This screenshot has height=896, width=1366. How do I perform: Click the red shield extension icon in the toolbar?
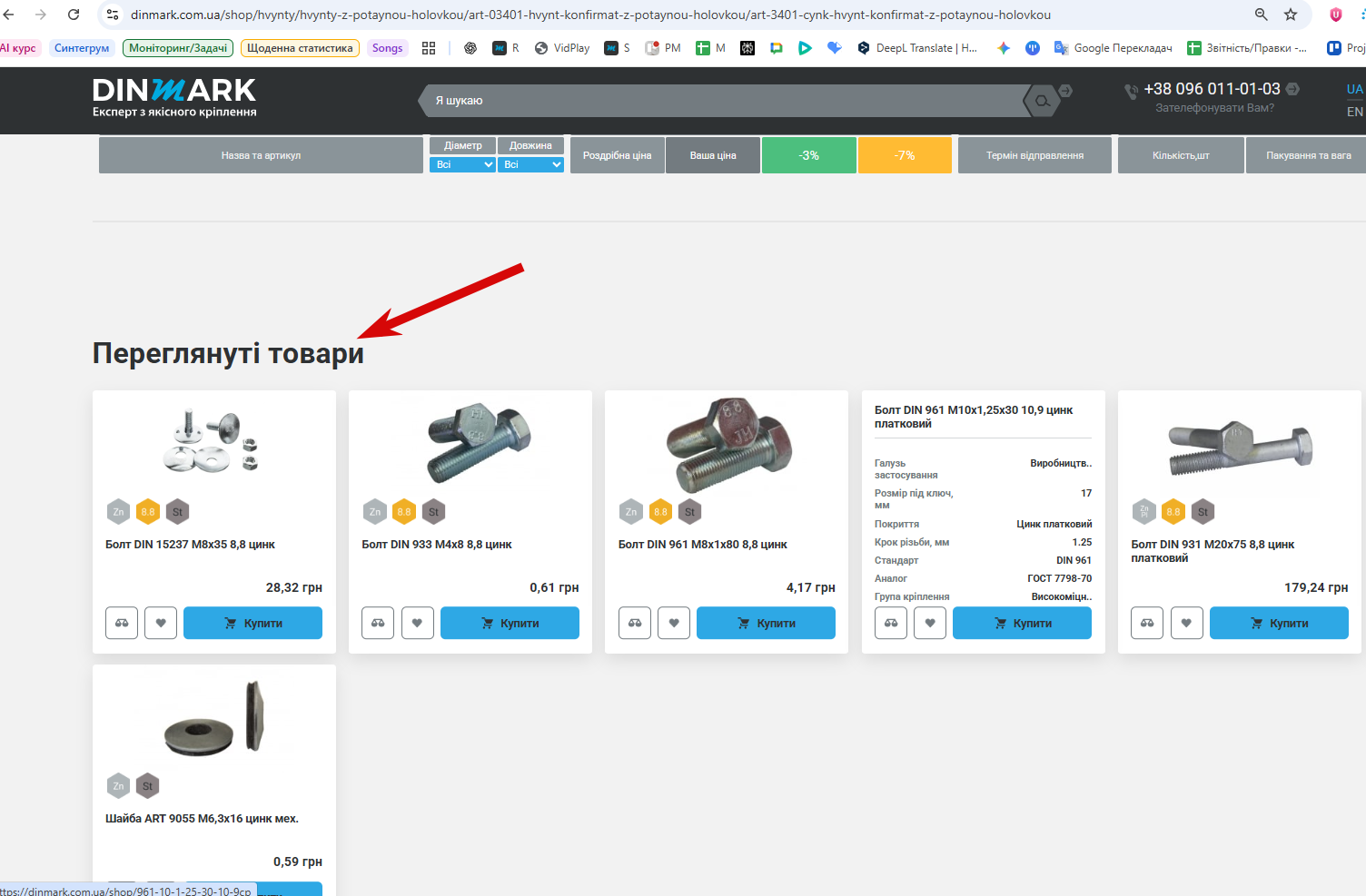[1335, 15]
